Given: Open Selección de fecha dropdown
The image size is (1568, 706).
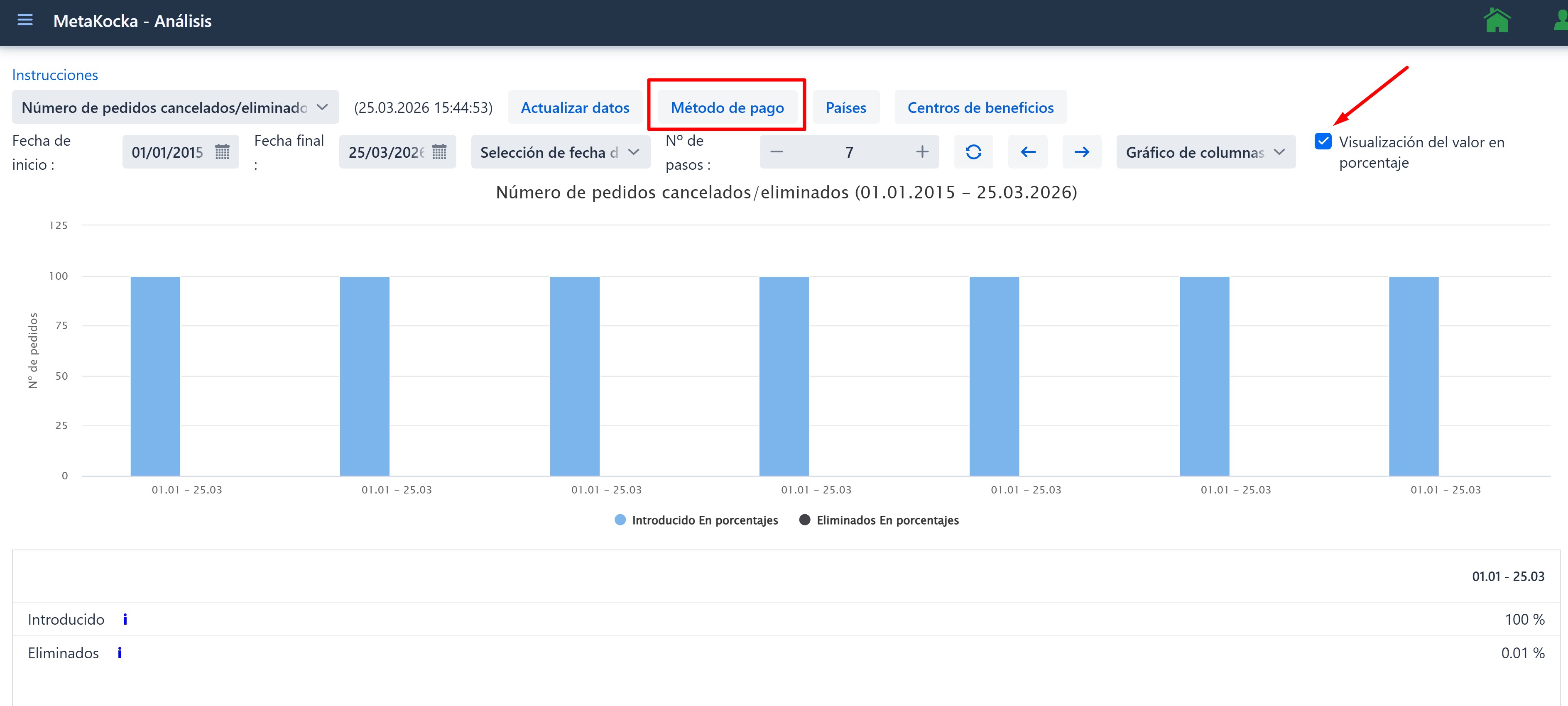Looking at the screenshot, I should click(559, 152).
